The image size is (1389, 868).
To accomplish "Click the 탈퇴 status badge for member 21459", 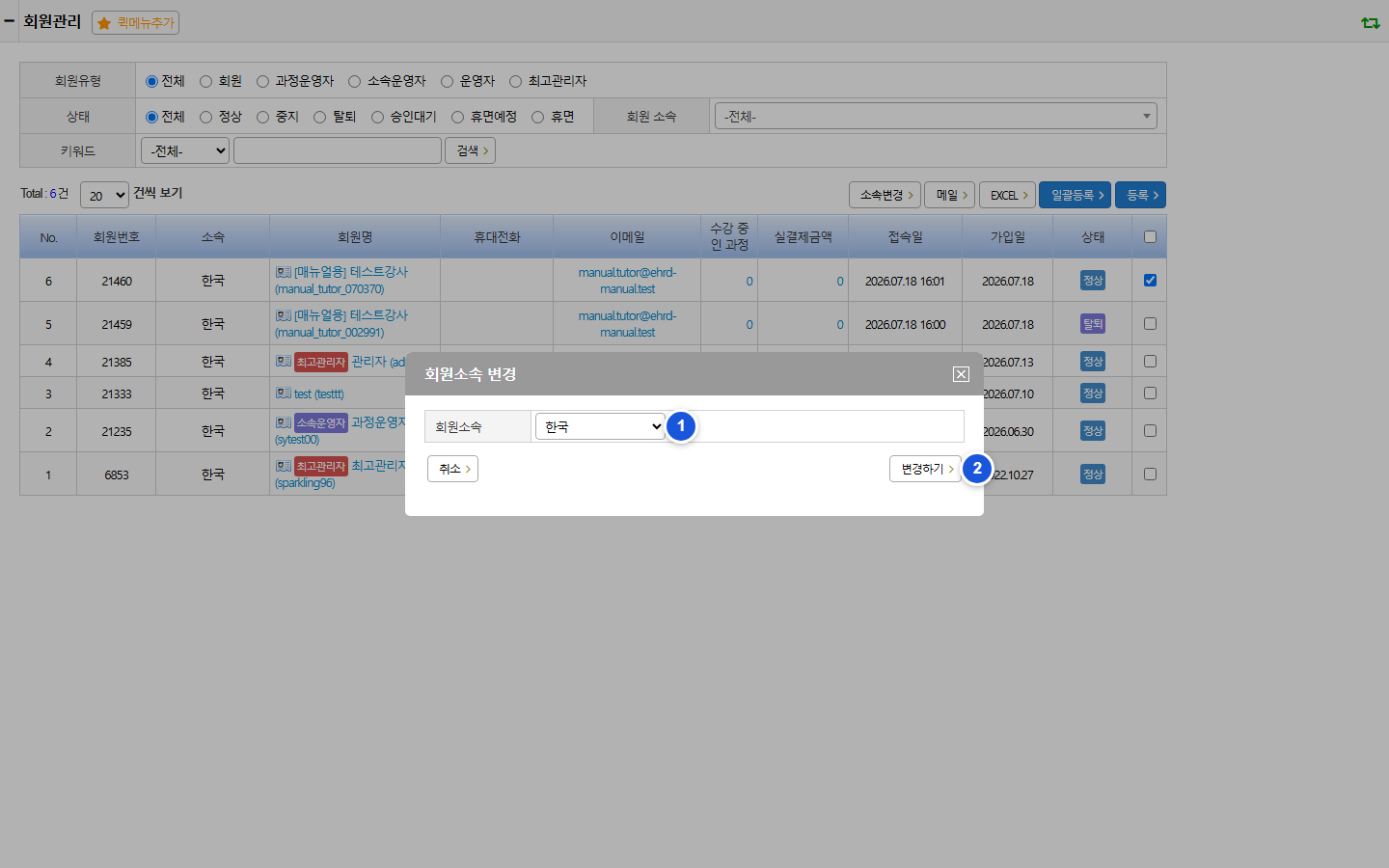I will click(x=1093, y=324).
